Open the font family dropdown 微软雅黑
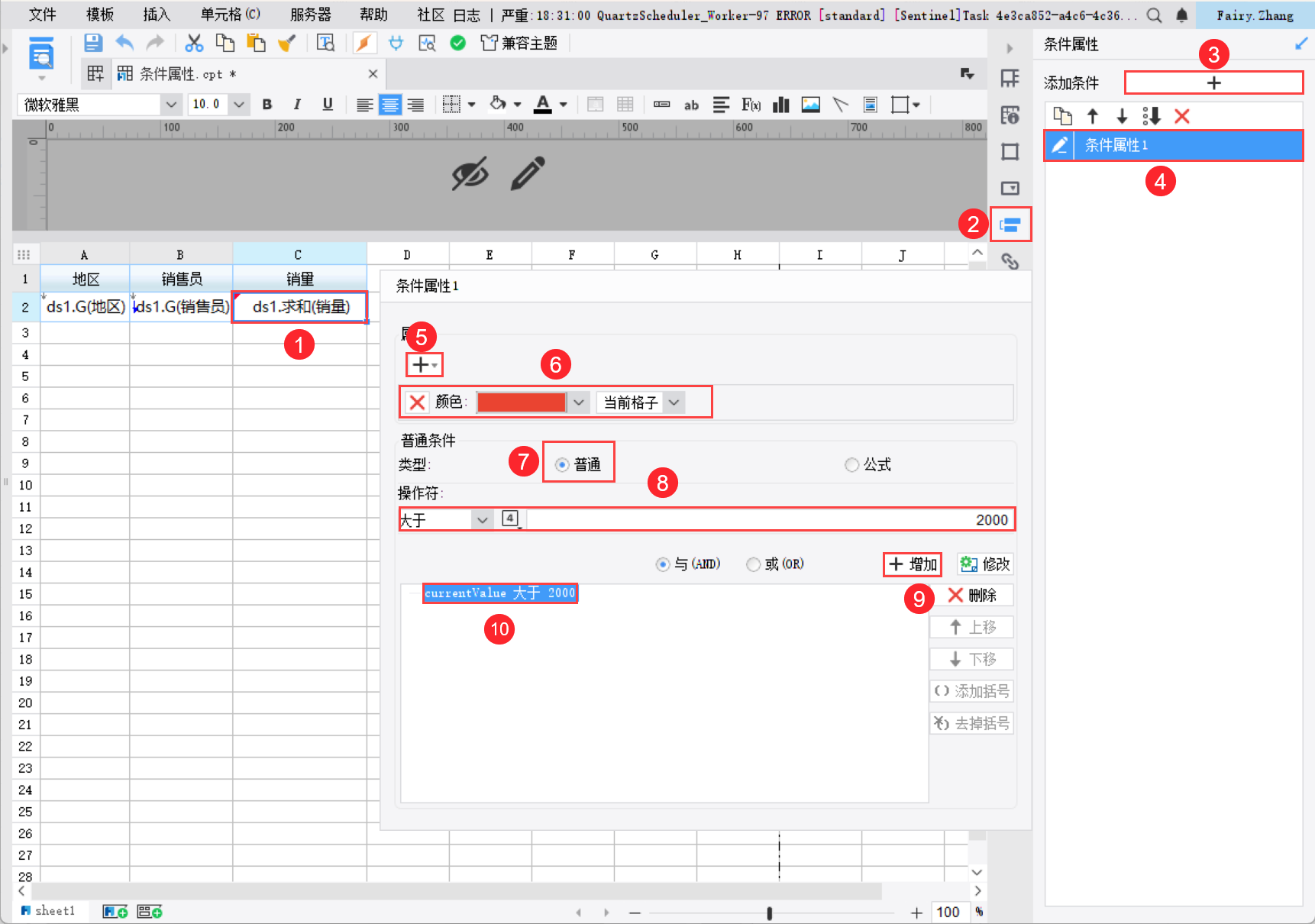This screenshot has height=924, width=1315. tap(172, 105)
